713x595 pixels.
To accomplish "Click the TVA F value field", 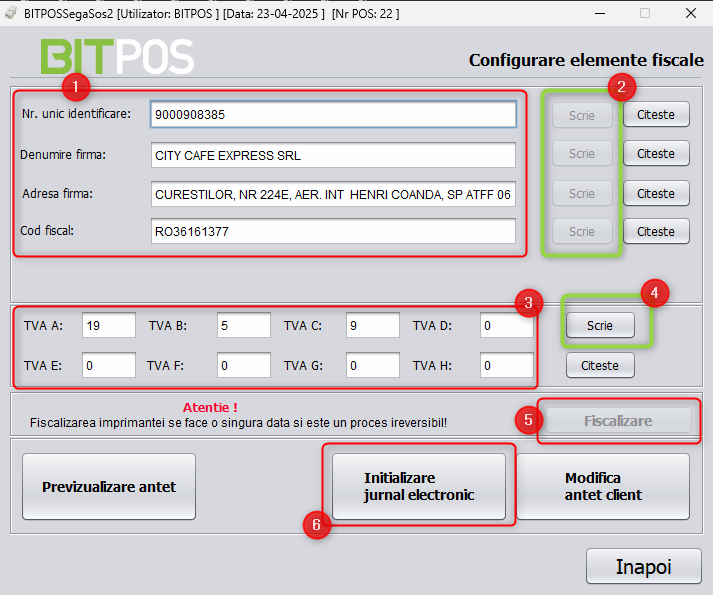I will 244,365.
